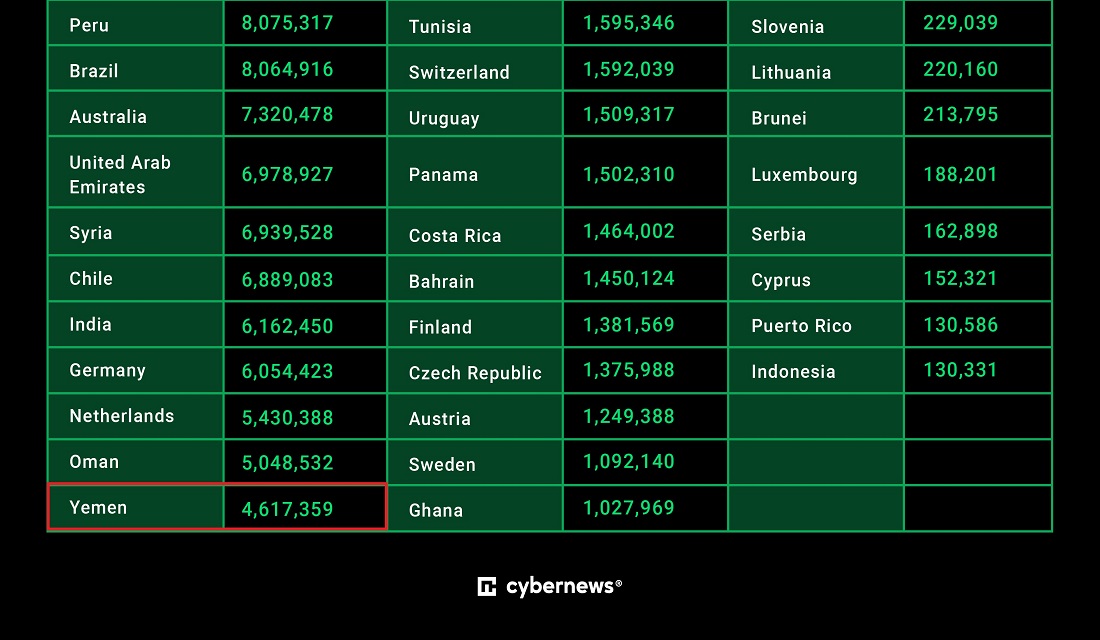Select the Slovenia value 229,039
Image resolution: width=1100 pixels, height=640 pixels.
click(960, 22)
